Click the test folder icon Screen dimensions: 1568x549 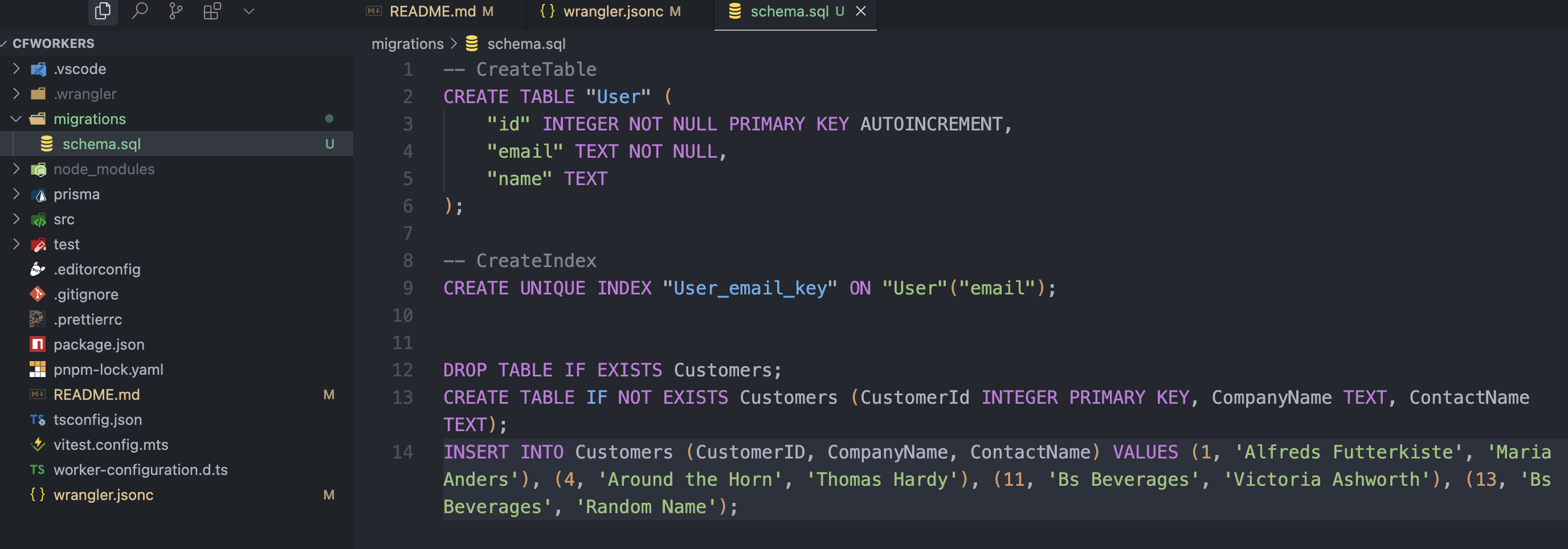coord(38,245)
